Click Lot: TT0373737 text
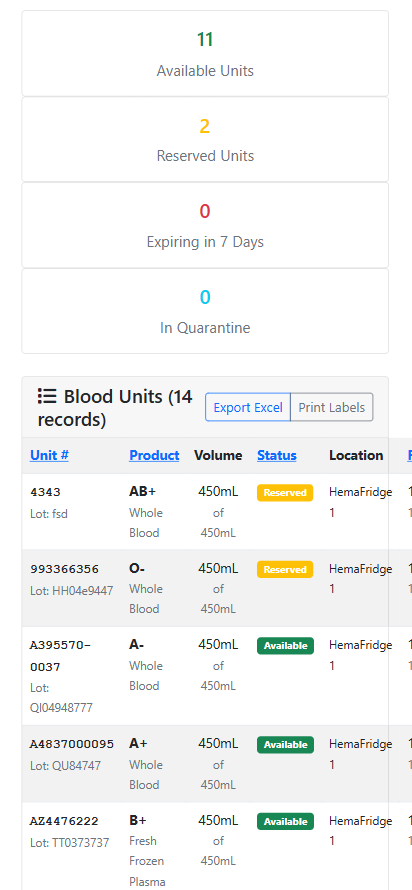The height and width of the screenshot is (890, 412). point(70,842)
